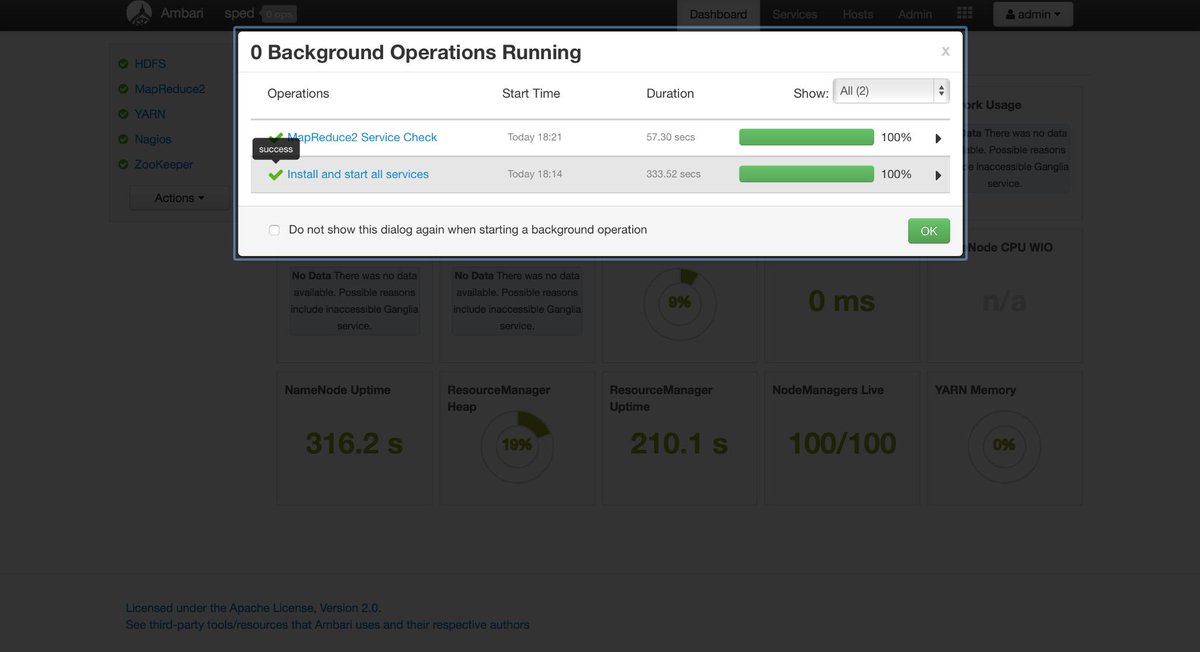Expand the MapReduce2 Service Check operation arrow
Viewport: 1200px width, 652px height.
938,138
